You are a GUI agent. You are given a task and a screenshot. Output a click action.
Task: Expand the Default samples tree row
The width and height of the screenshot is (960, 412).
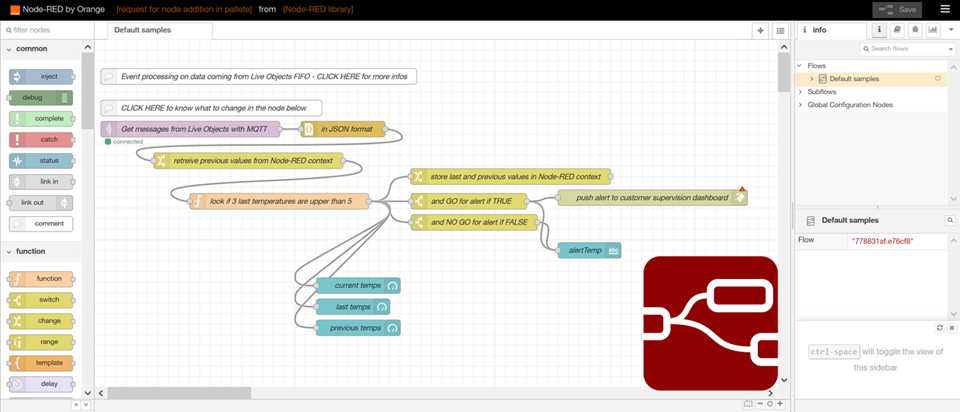[x=811, y=79]
